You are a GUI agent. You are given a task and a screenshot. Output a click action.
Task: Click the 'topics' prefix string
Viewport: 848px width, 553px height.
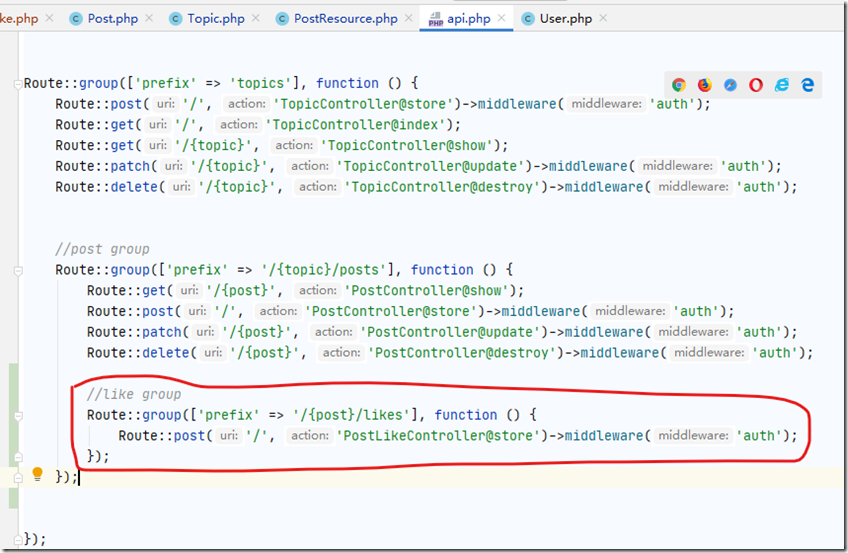coord(260,83)
